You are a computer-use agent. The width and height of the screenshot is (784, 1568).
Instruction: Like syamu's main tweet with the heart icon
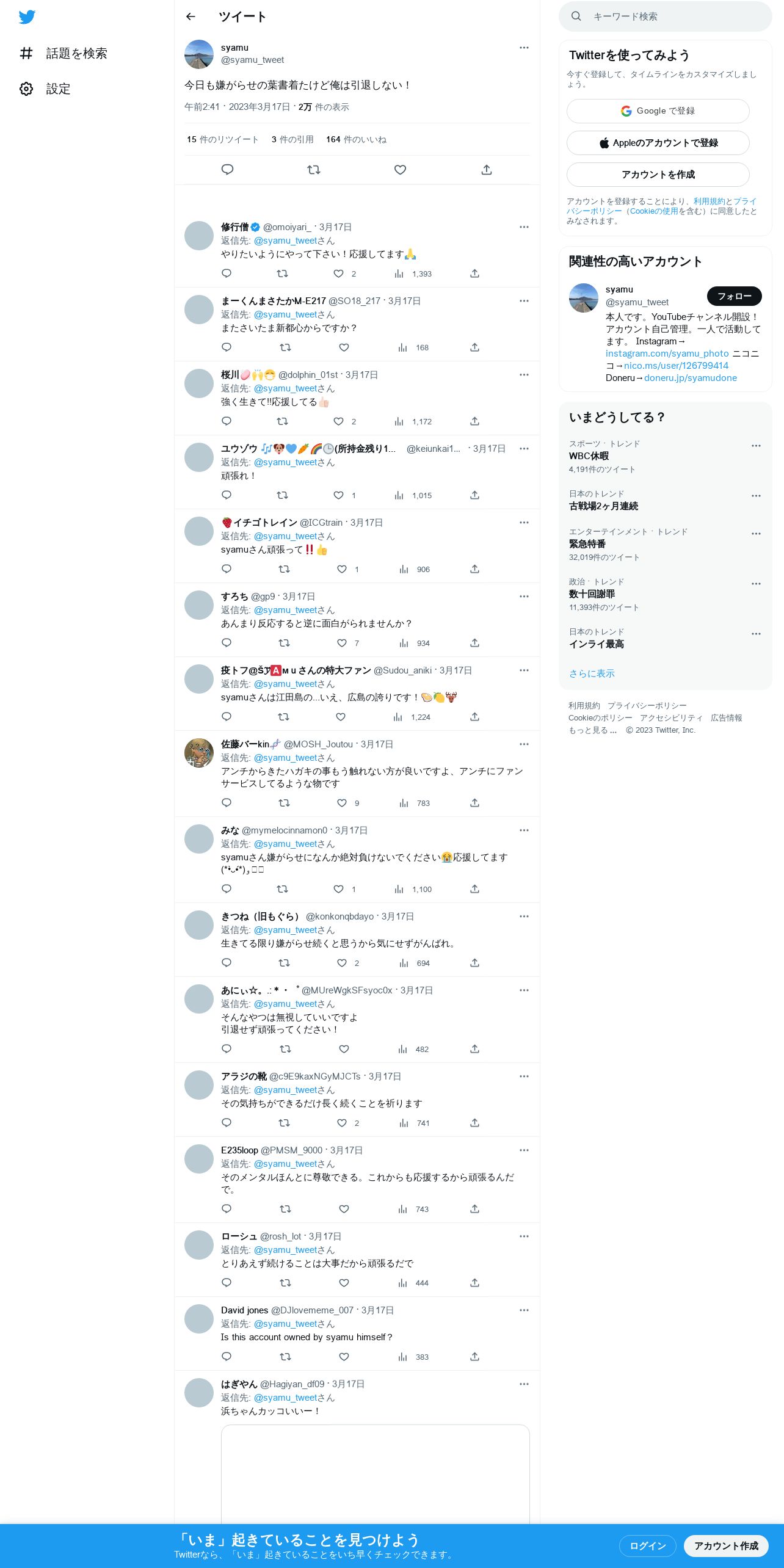[x=400, y=170]
